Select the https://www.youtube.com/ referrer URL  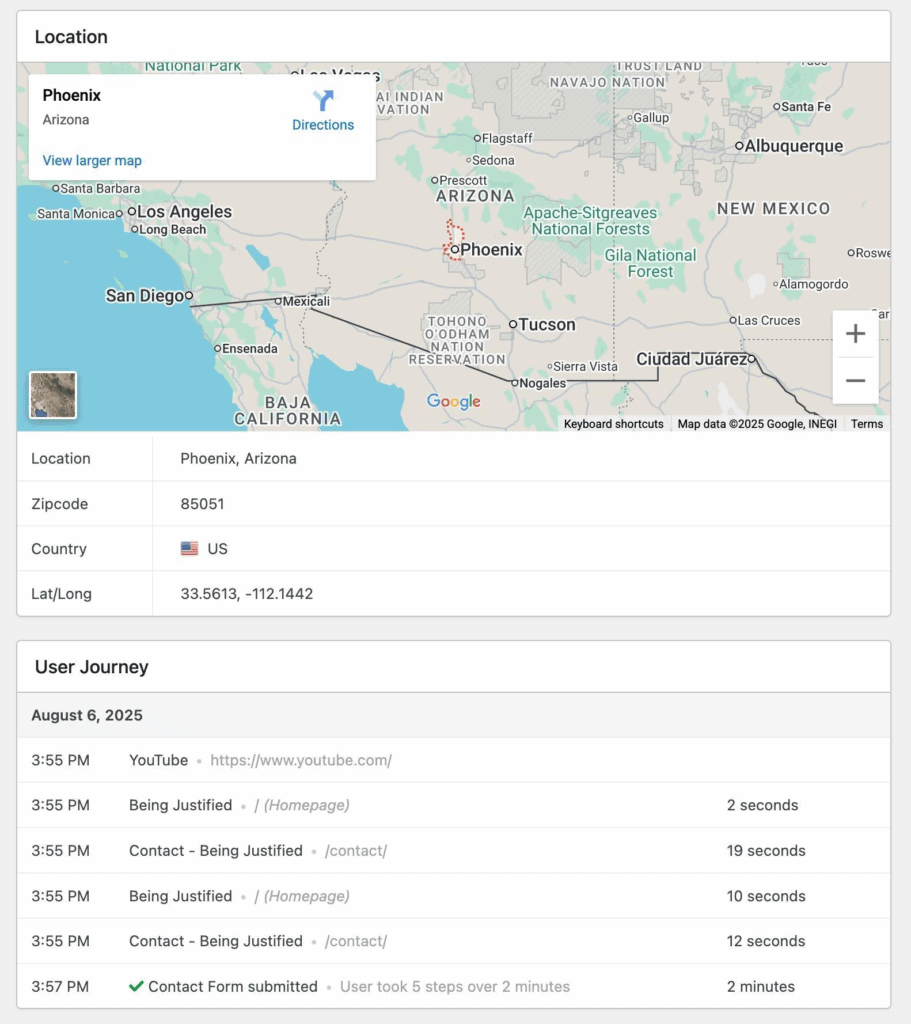click(x=301, y=760)
